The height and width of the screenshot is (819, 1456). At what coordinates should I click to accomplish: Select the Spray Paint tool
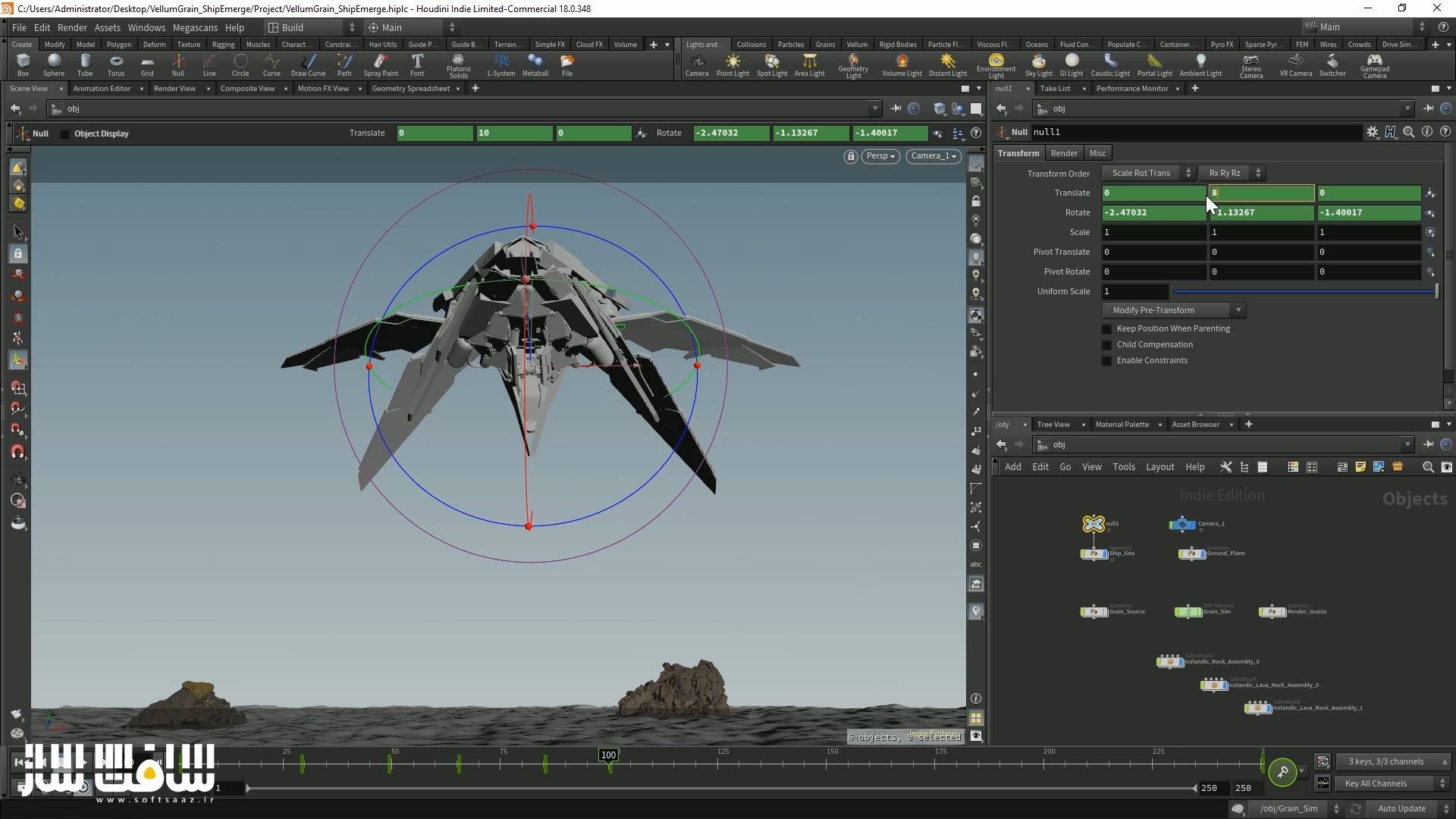point(381,65)
